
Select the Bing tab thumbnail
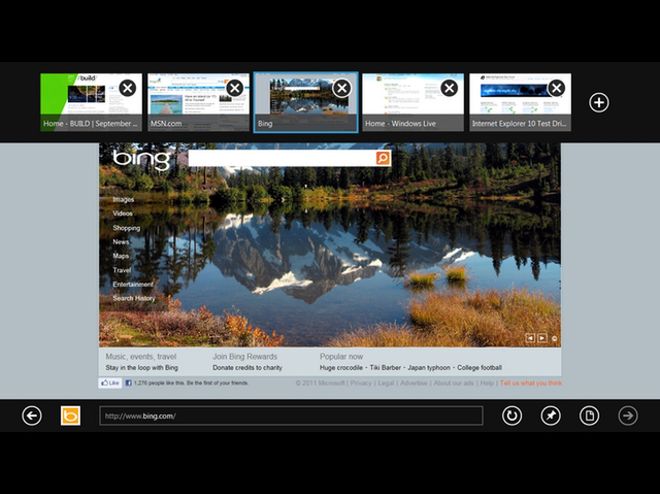pyautogui.click(x=306, y=102)
